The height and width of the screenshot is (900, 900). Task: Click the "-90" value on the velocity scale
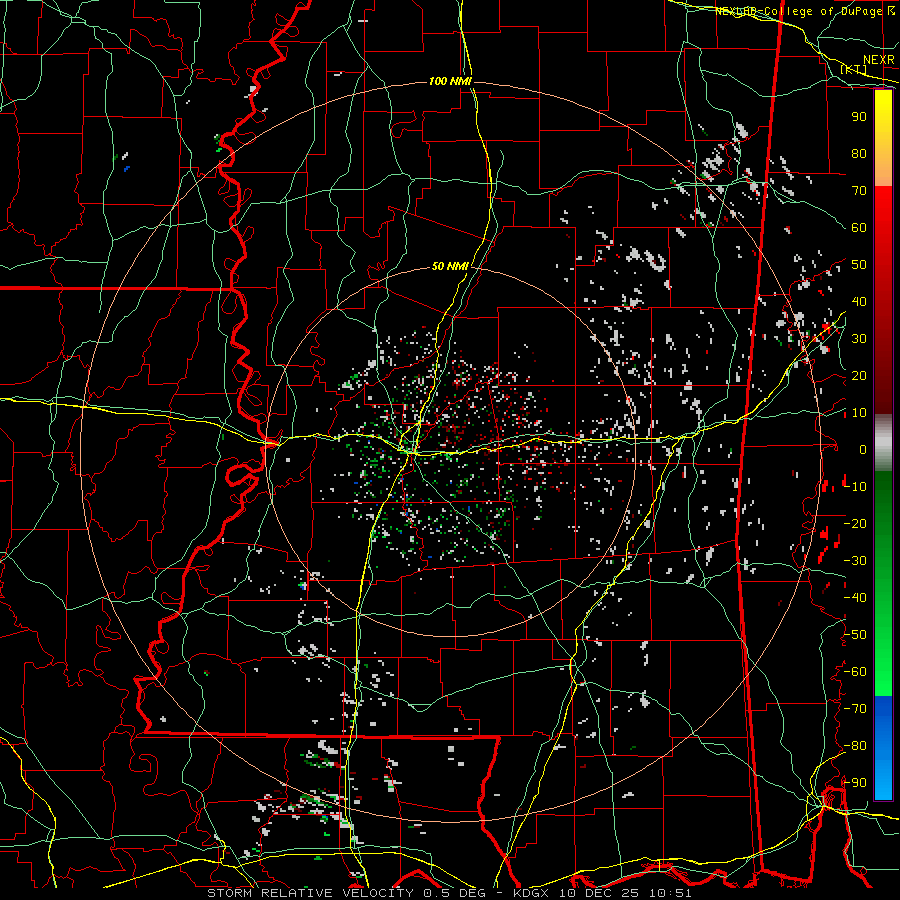tap(856, 783)
